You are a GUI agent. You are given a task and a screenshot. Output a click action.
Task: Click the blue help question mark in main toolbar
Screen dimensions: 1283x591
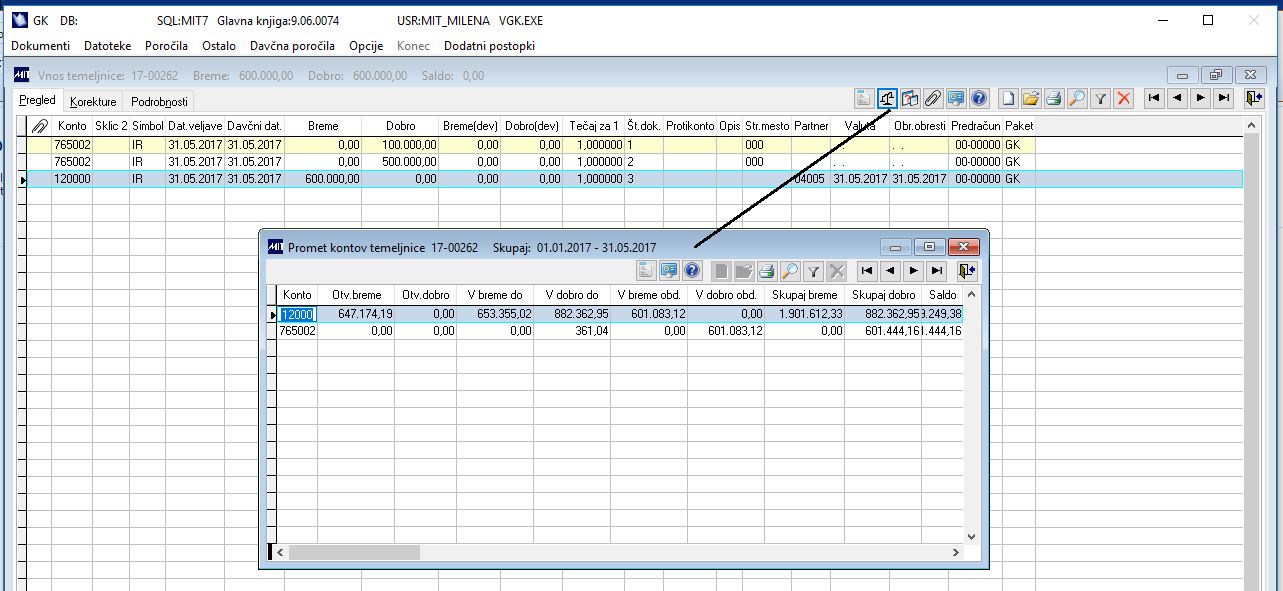[x=979, y=98]
